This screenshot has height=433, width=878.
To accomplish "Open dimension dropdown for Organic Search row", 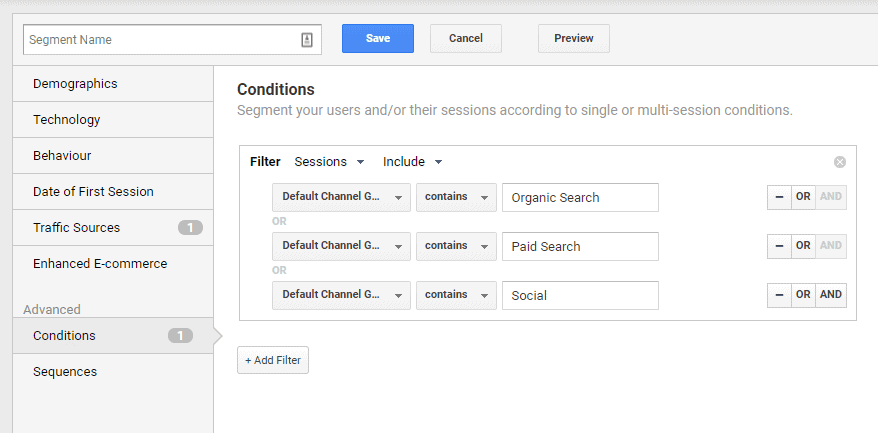I will 341,197.
